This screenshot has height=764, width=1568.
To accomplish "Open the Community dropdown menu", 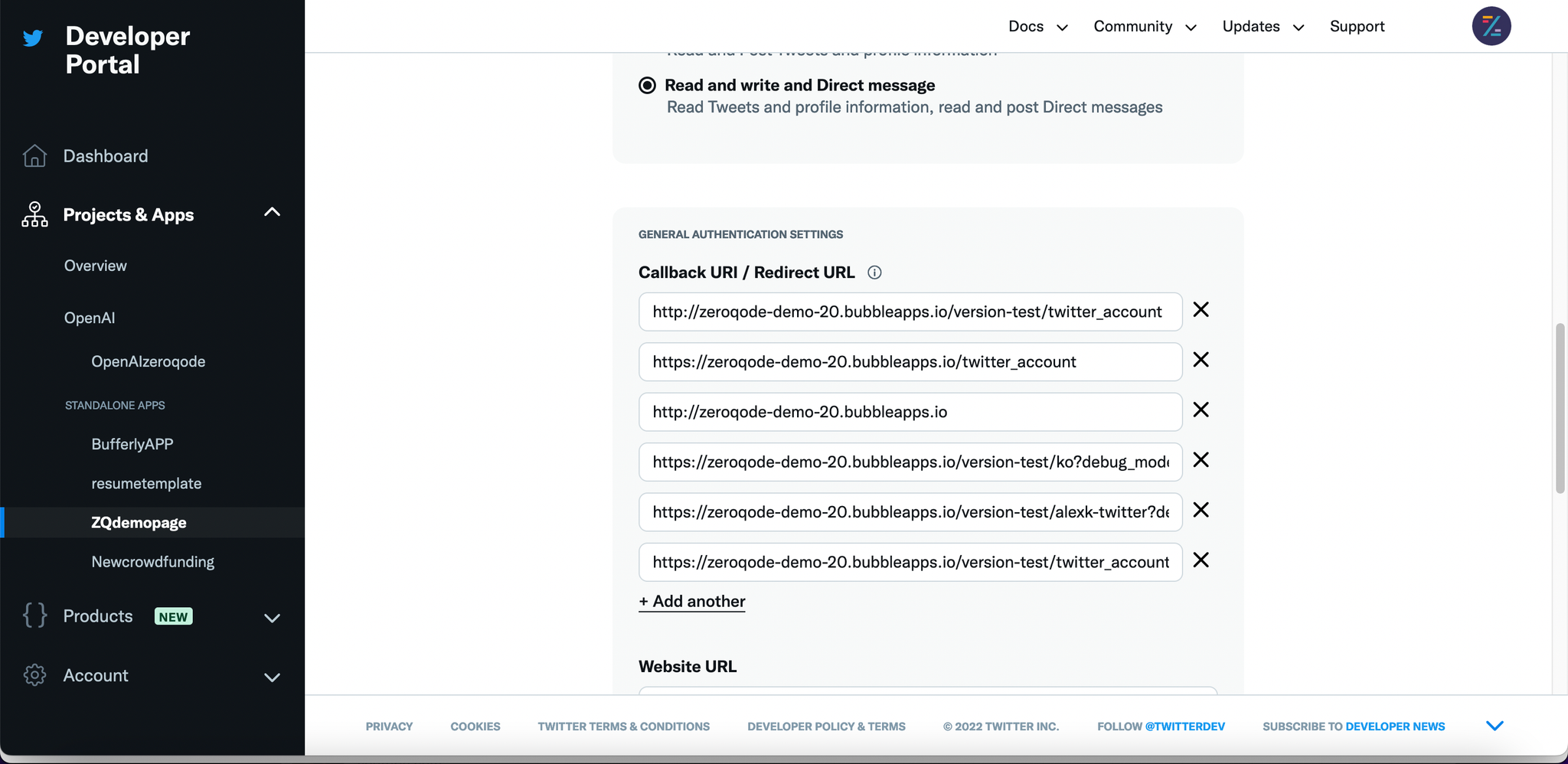I will click(1145, 26).
